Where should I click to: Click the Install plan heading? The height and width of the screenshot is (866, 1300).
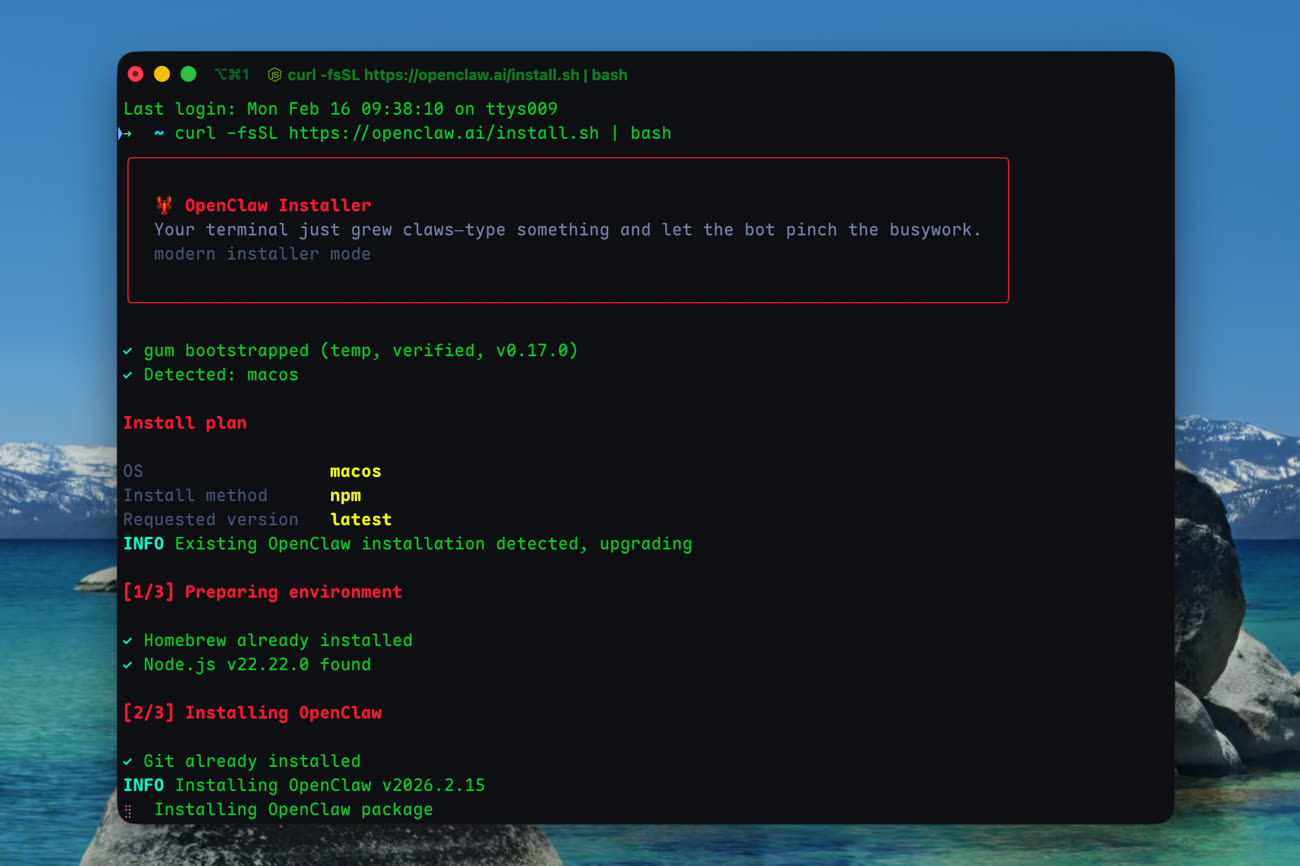click(184, 423)
